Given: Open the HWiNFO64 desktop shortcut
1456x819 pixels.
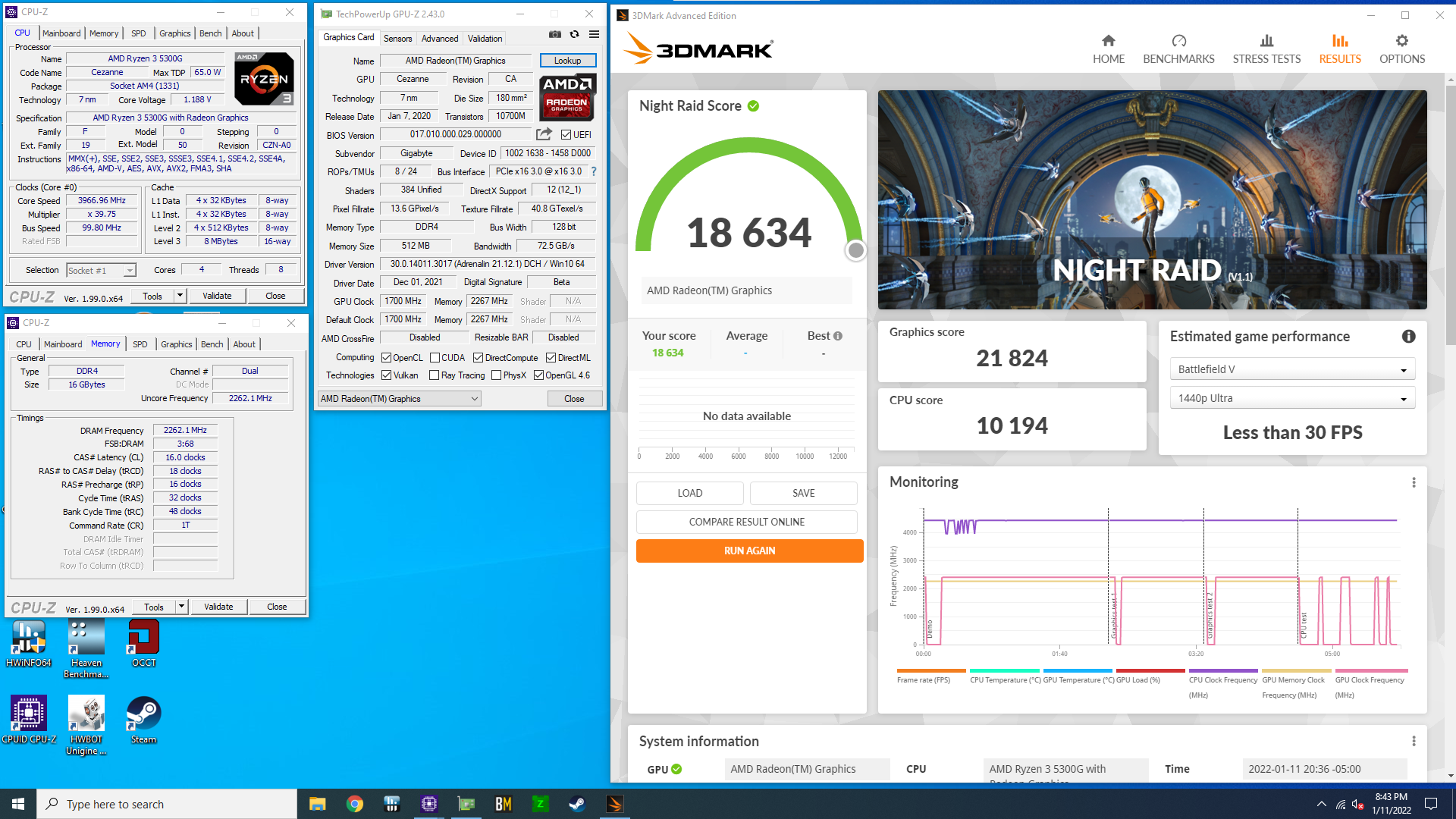Looking at the screenshot, I should click(29, 644).
